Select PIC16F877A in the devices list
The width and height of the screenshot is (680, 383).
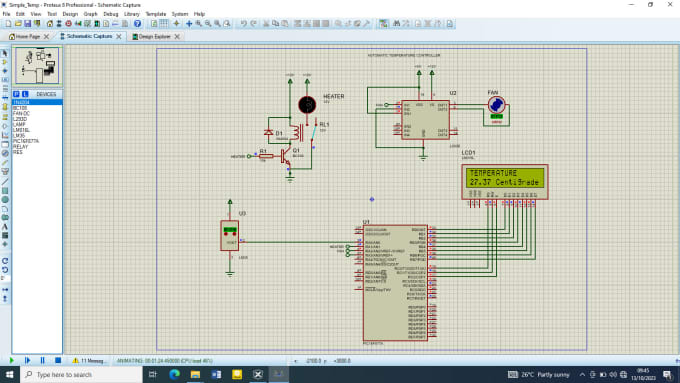pyautogui.click(x=26, y=141)
